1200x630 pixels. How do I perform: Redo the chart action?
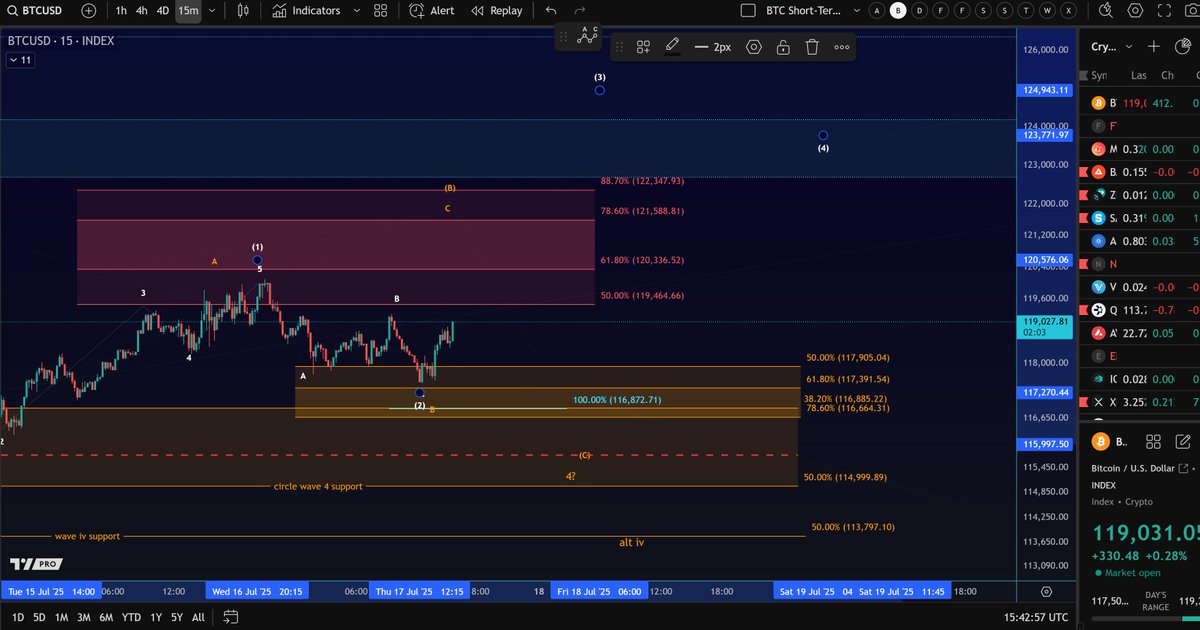point(579,10)
